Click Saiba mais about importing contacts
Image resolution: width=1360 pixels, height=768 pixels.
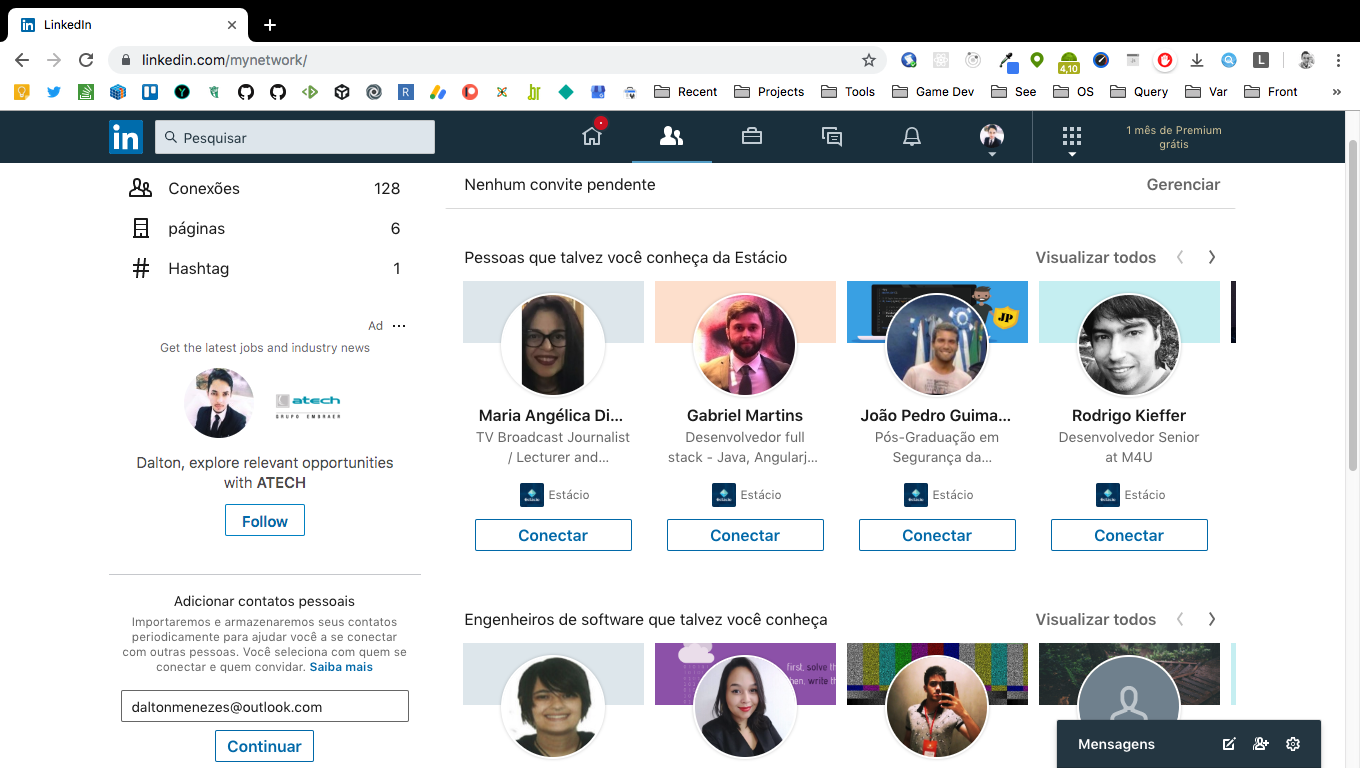341,666
